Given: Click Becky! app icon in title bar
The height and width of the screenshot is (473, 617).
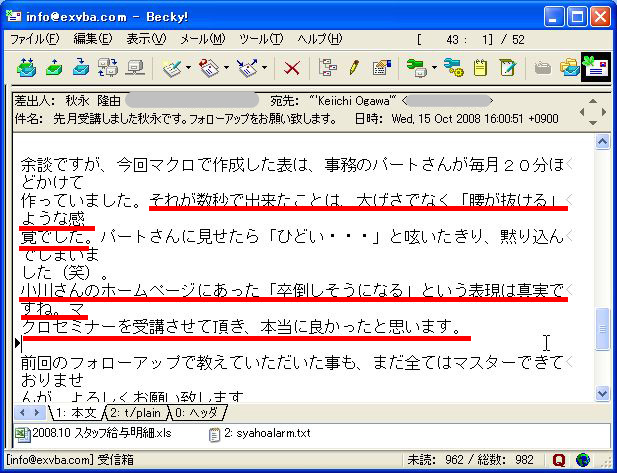Looking at the screenshot, I should coord(13,17).
